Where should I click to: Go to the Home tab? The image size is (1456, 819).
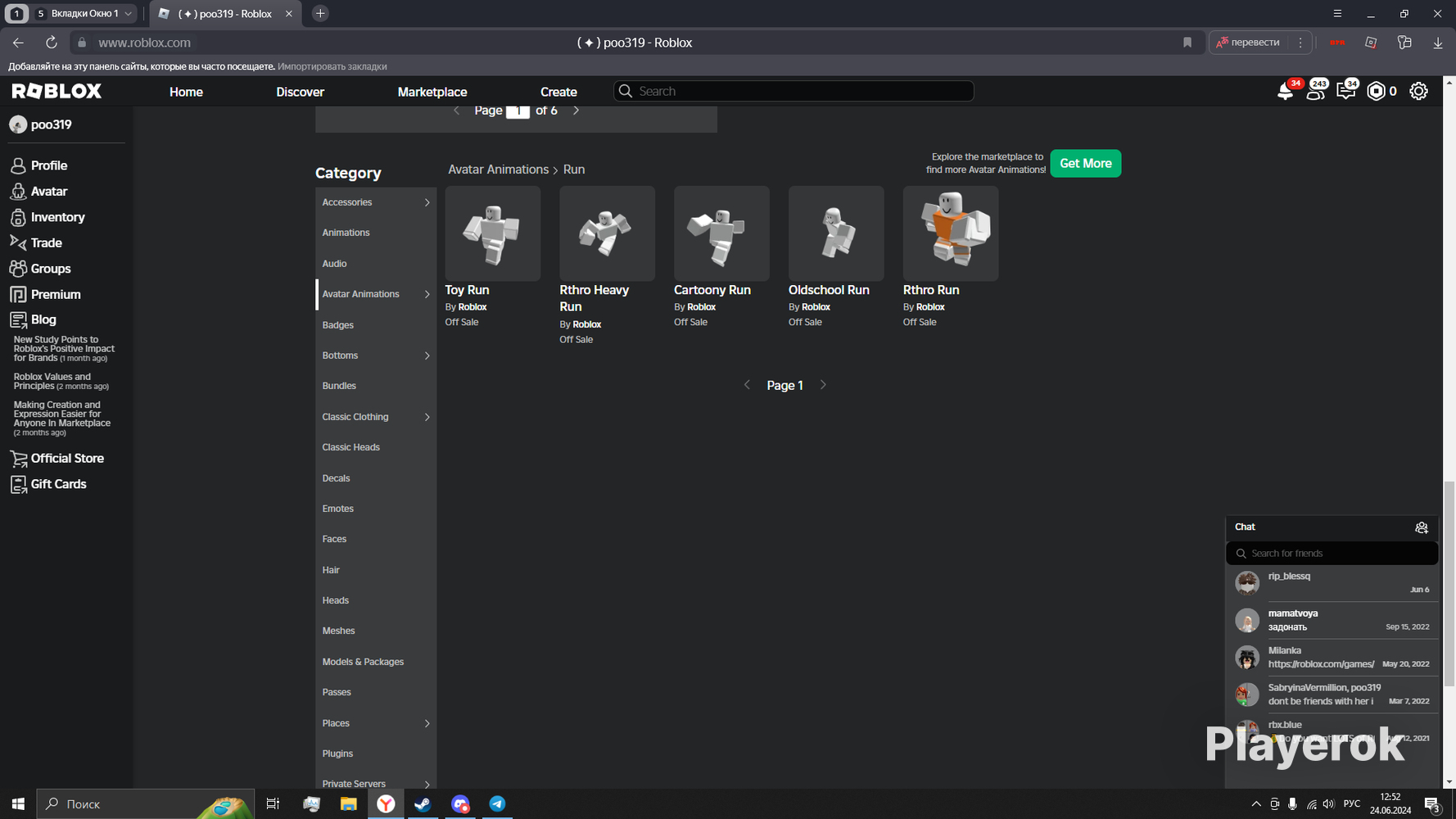click(186, 92)
